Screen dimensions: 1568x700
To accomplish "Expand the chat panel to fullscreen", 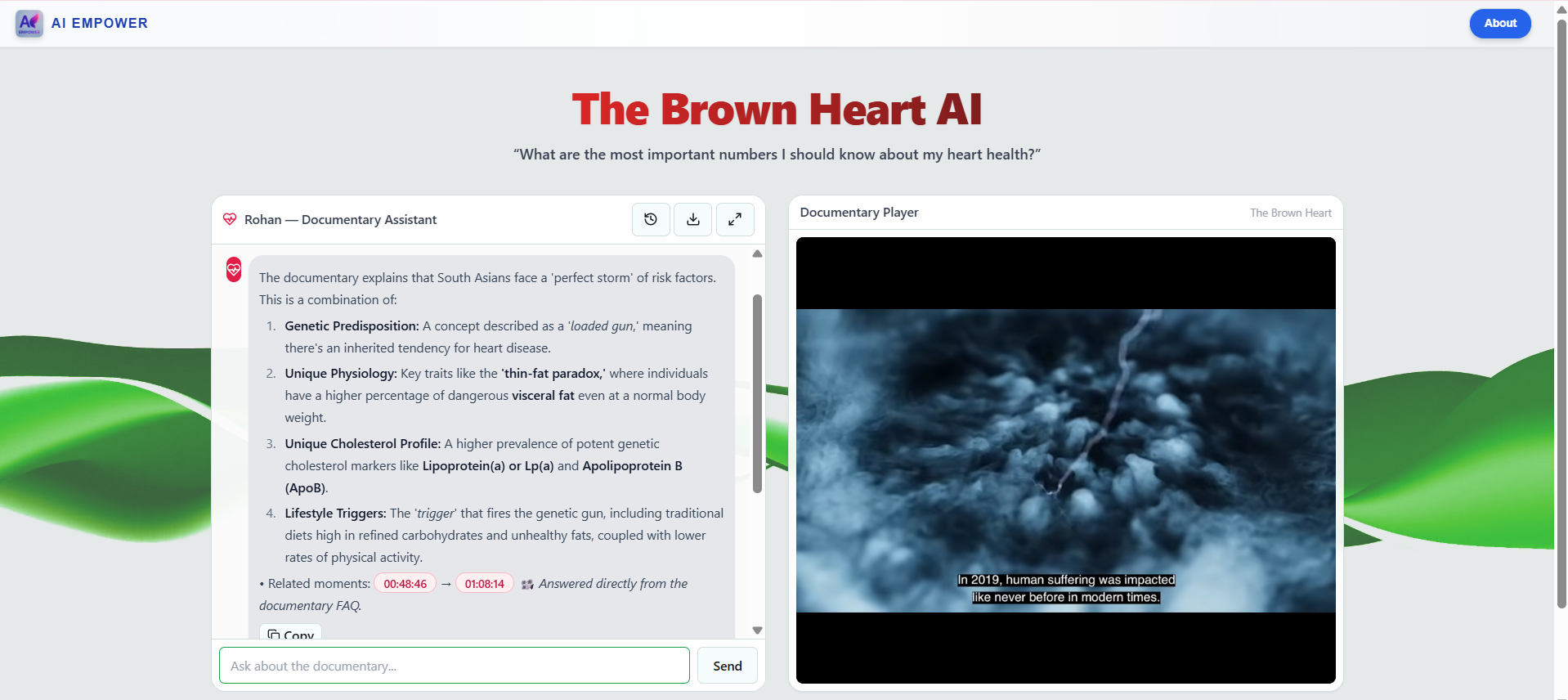I will [x=735, y=219].
